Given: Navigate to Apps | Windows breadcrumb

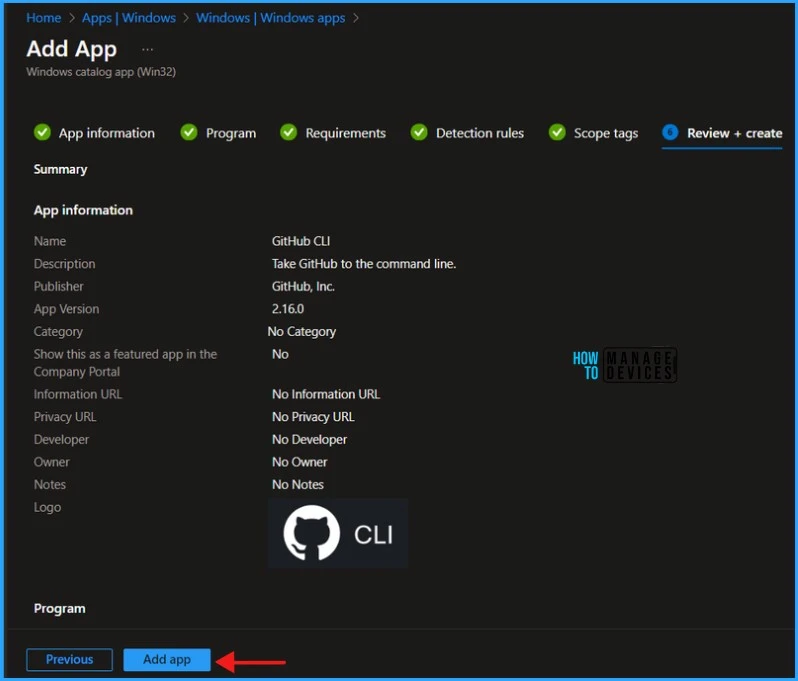Looking at the screenshot, I should tap(129, 18).
